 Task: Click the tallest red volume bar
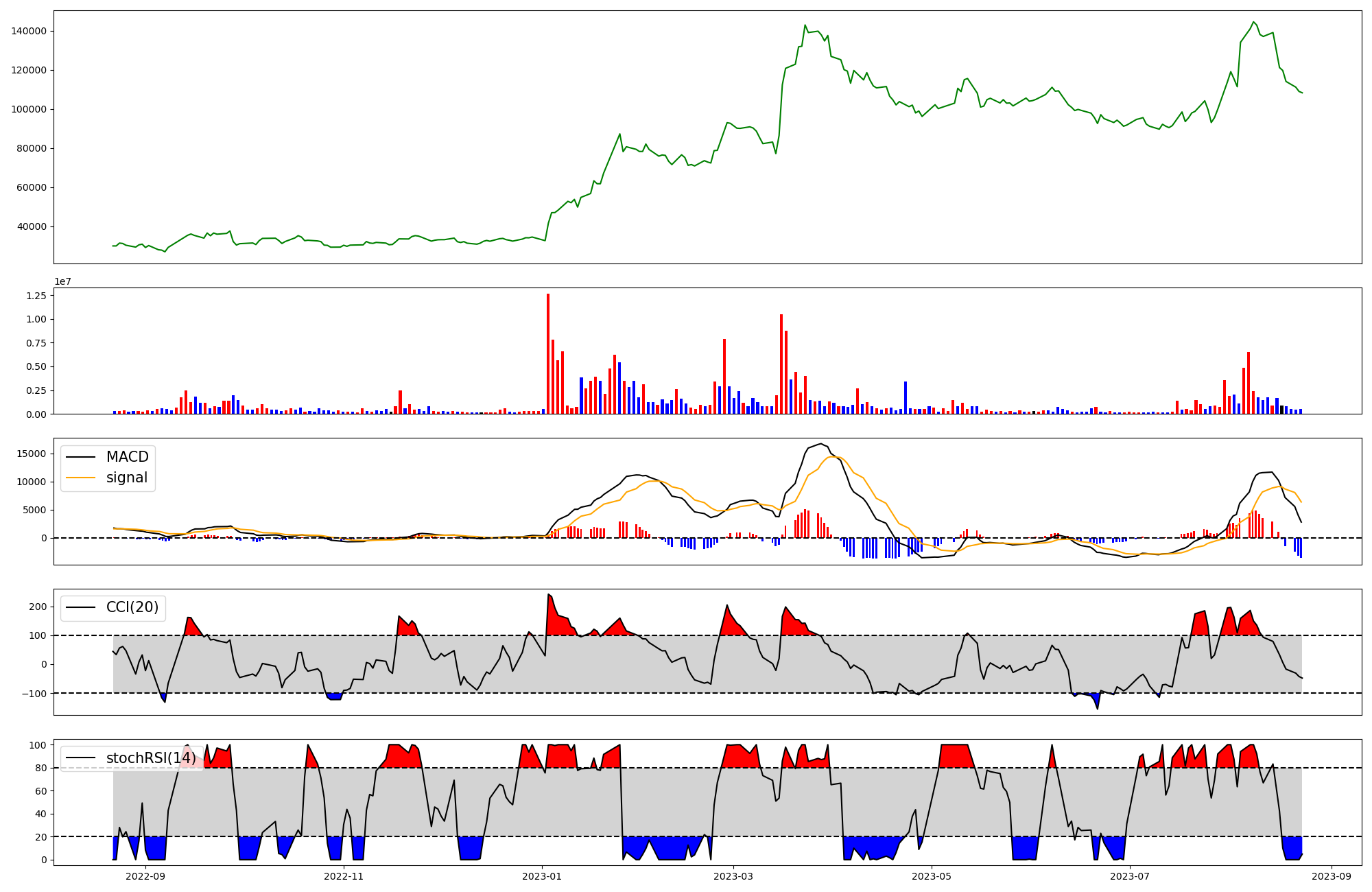coord(548,353)
